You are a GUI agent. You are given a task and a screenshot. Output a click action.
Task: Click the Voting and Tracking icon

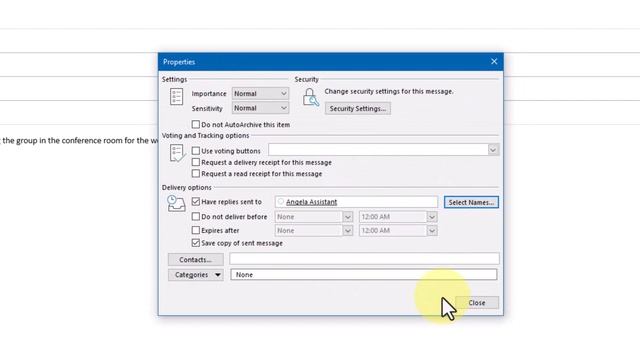177,153
